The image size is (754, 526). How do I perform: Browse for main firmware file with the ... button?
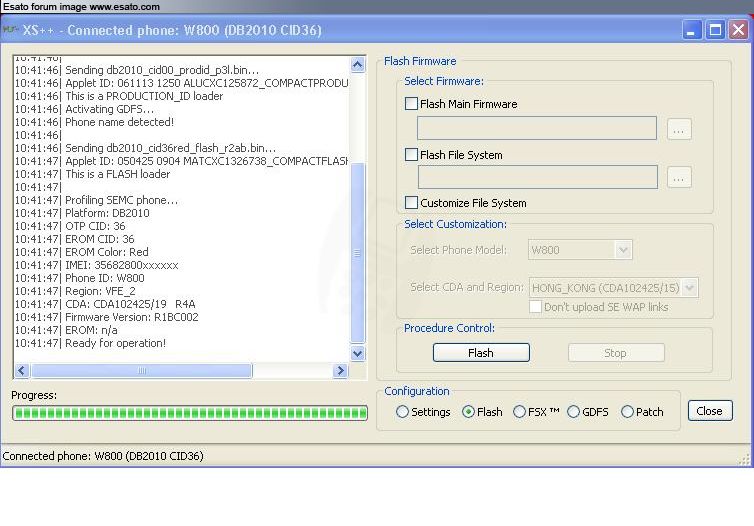click(x=679, y=129)
